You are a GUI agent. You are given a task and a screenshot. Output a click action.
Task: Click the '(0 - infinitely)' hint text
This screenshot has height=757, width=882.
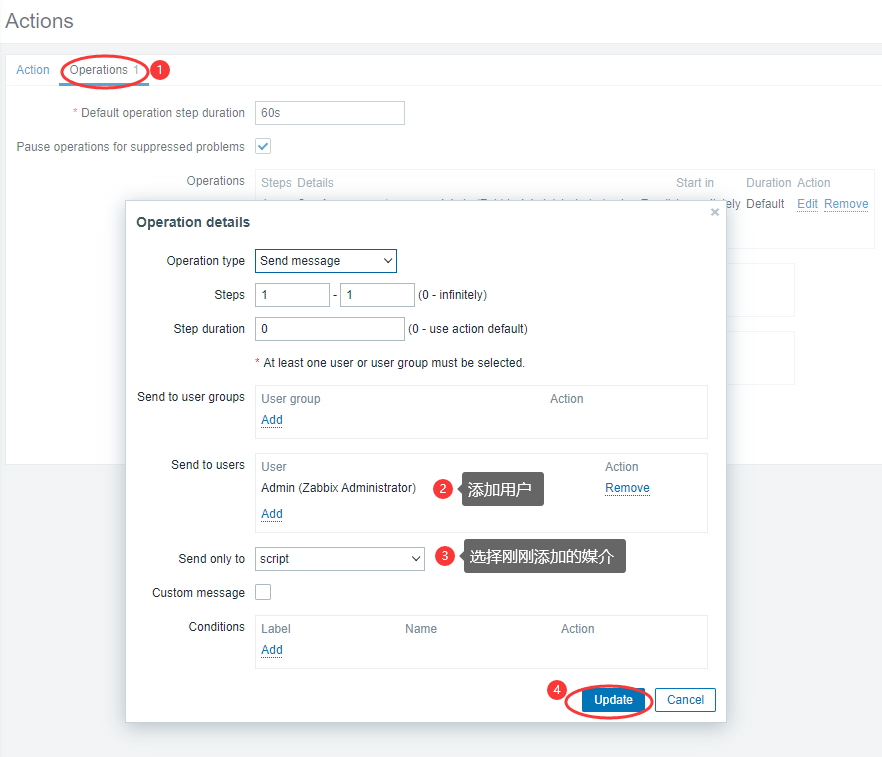click(453, 295)
